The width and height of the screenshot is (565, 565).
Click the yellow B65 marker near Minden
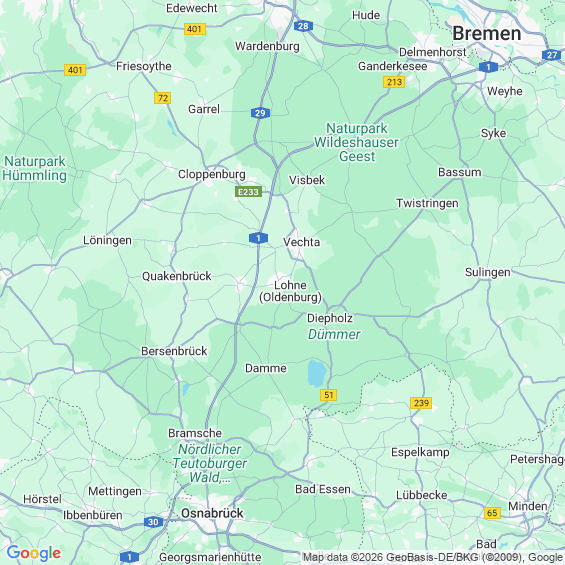492,513
